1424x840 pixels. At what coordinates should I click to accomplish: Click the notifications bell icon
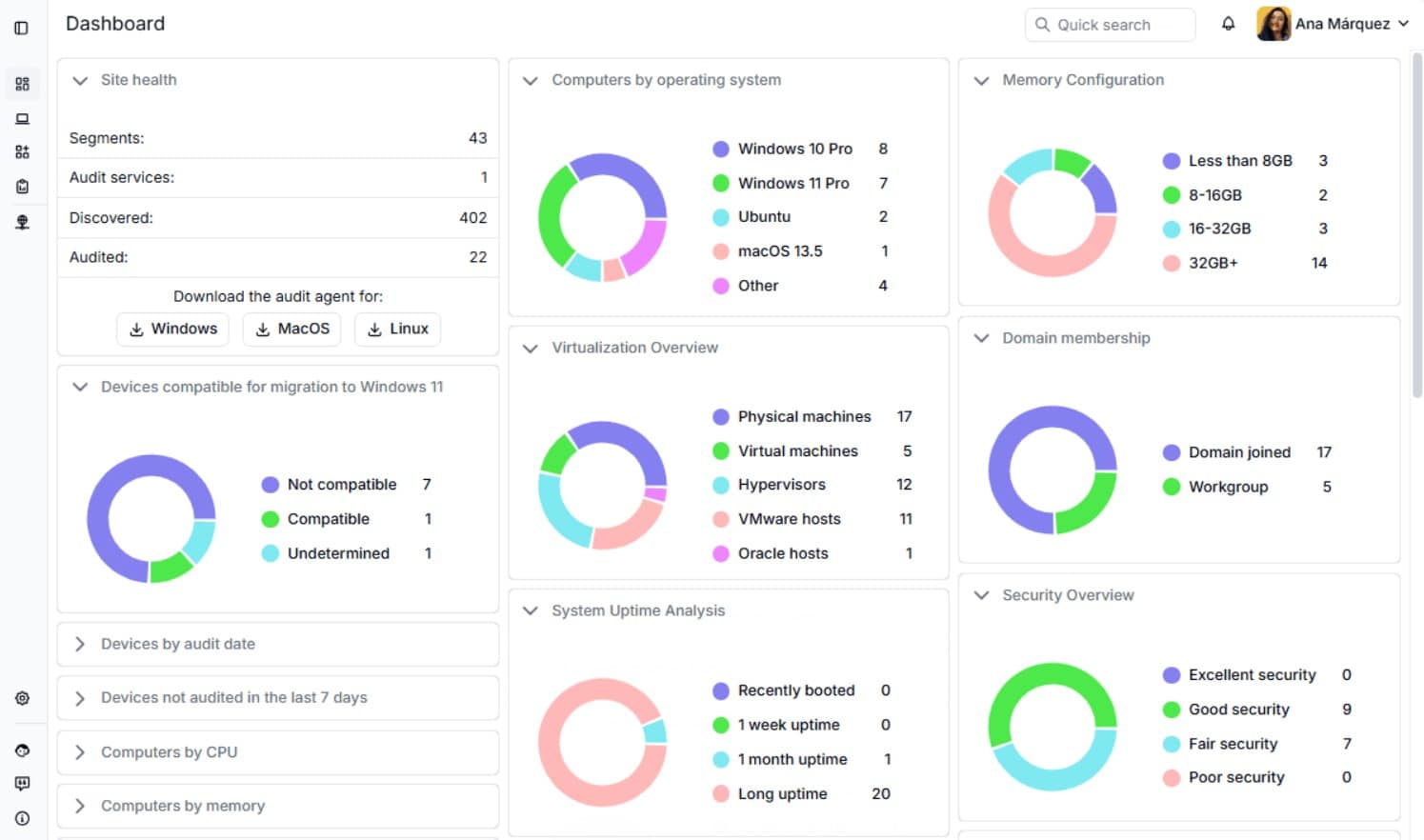click(x=1228, y=24)
